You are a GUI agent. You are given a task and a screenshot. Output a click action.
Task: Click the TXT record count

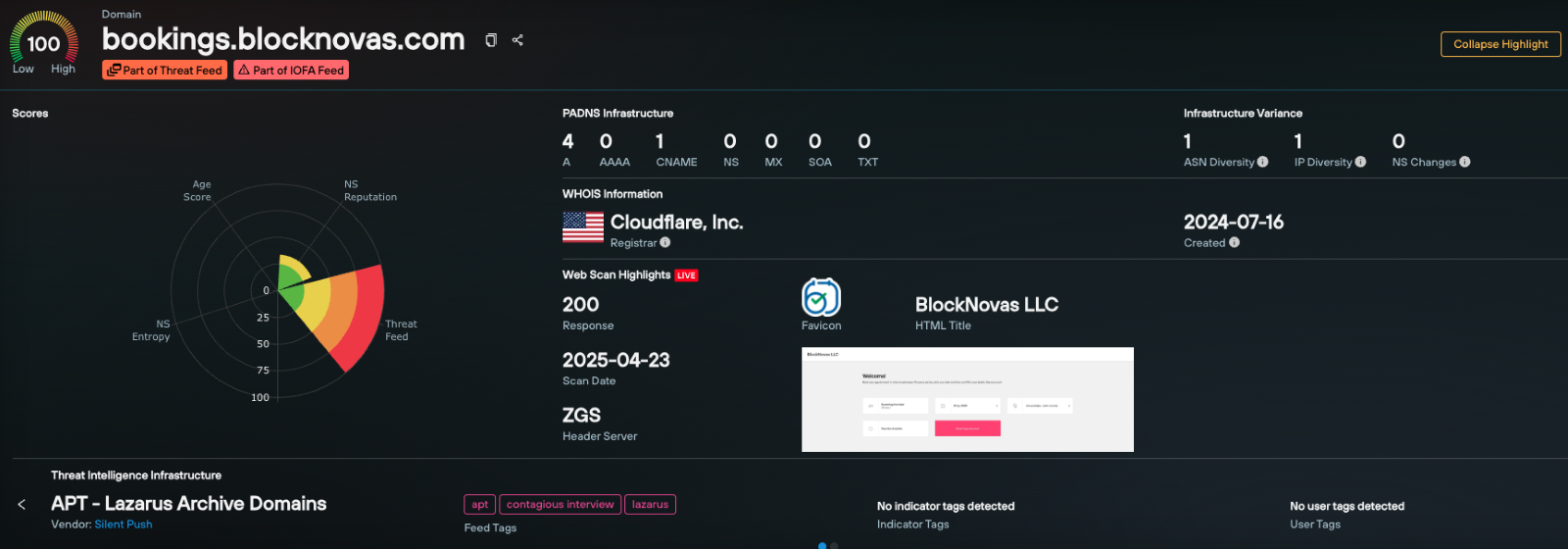pos(864,141)
